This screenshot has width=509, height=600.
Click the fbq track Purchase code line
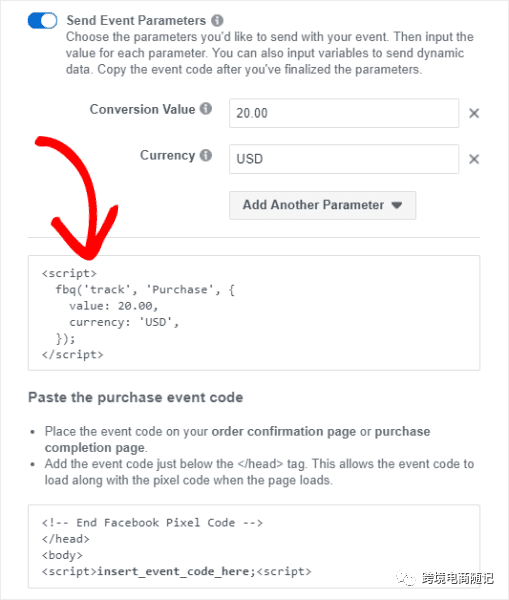pyautogui.click(x=145, y=290)
